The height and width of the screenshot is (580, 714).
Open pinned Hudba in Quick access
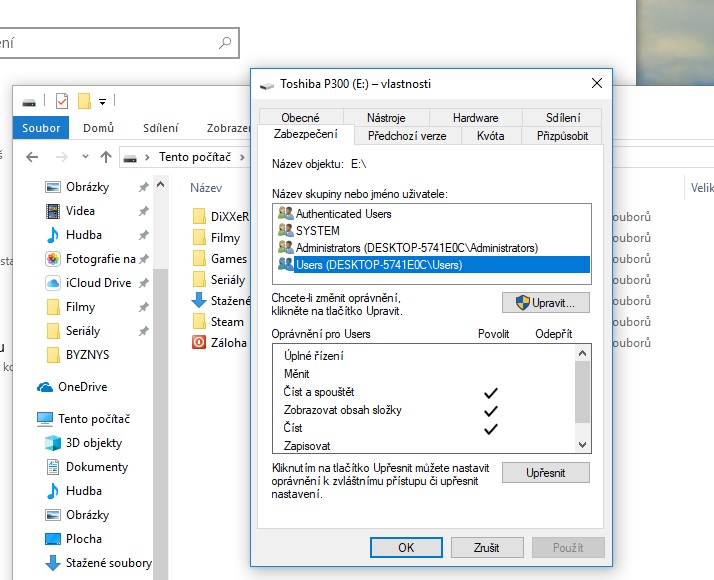84,235
